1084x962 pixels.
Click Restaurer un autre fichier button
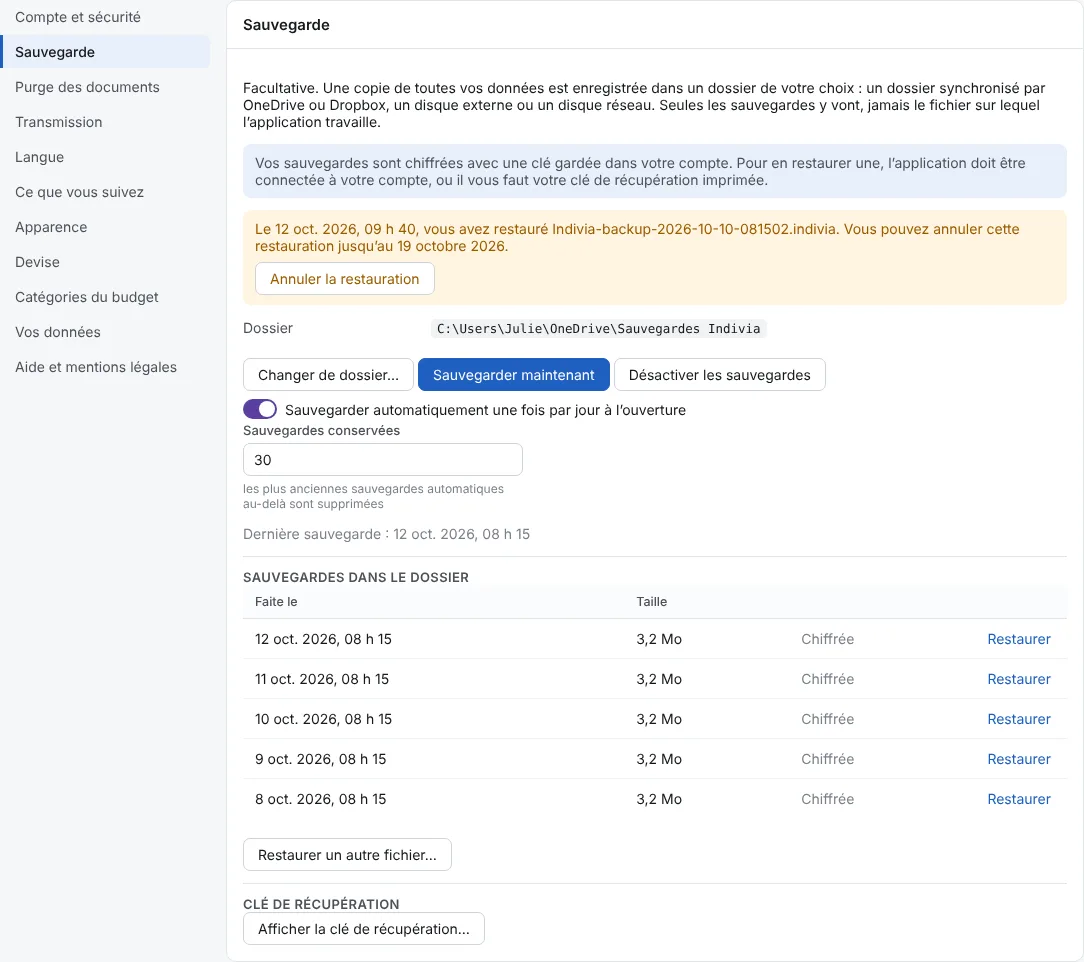pos(347,855)
